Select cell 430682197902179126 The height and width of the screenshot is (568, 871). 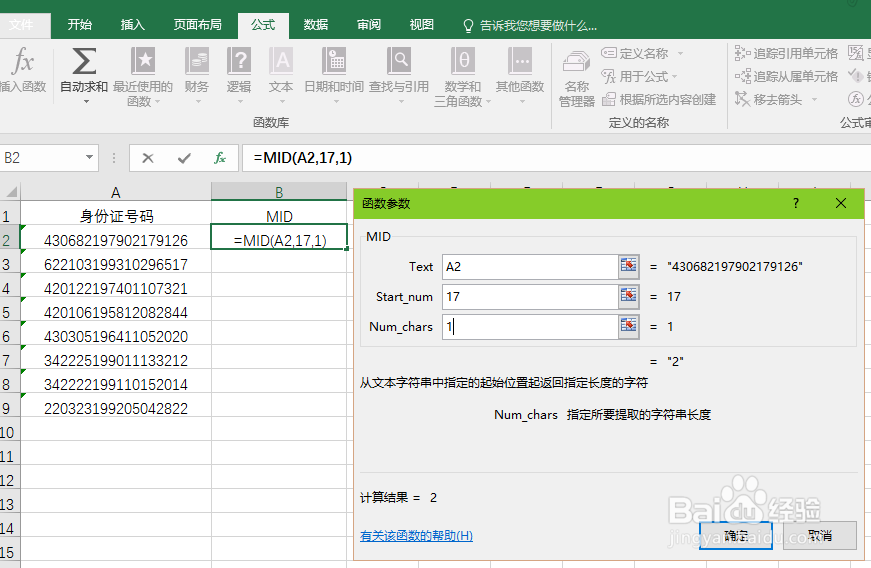(116, 240)
